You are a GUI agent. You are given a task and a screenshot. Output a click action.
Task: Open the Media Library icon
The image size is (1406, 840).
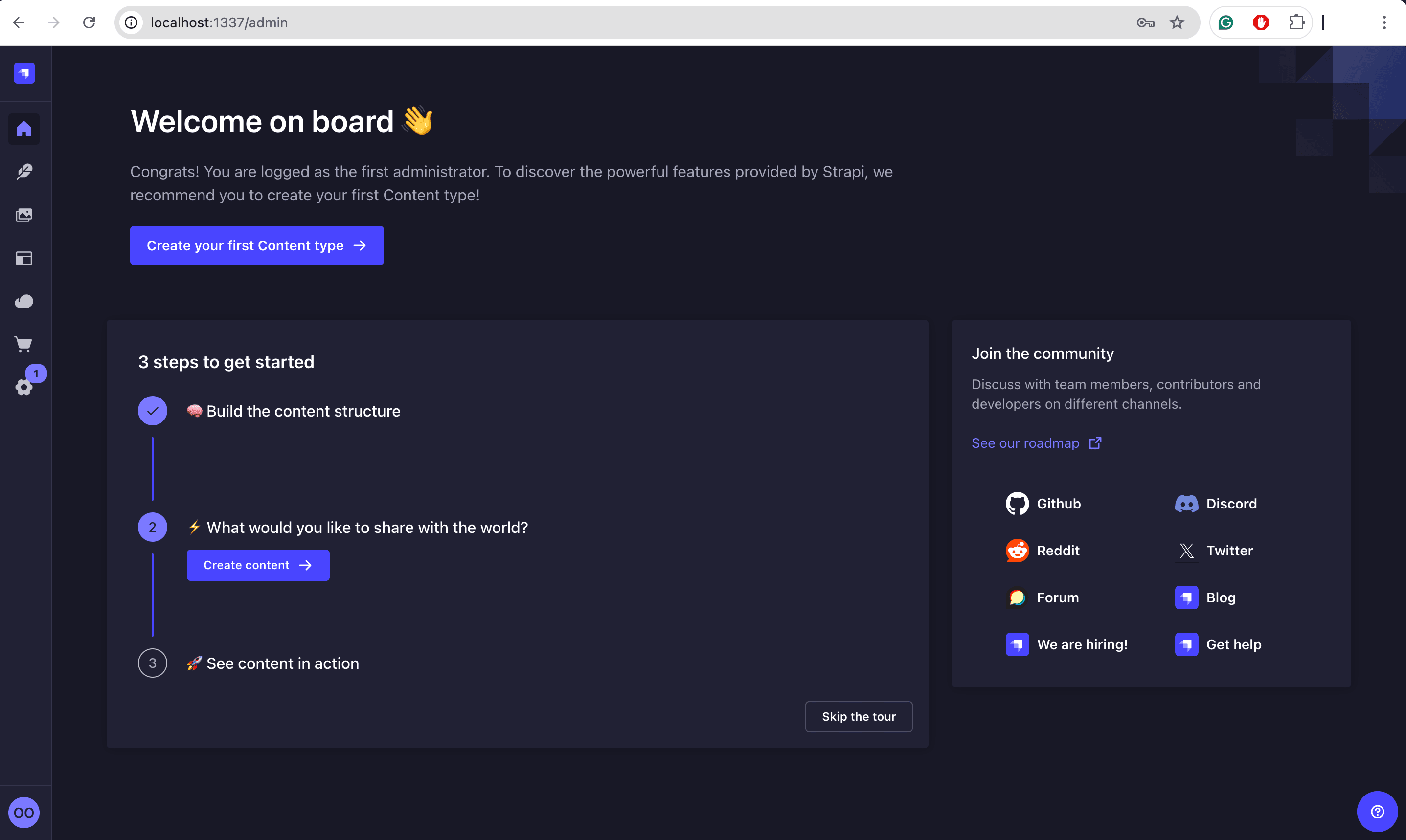(24, 215)
